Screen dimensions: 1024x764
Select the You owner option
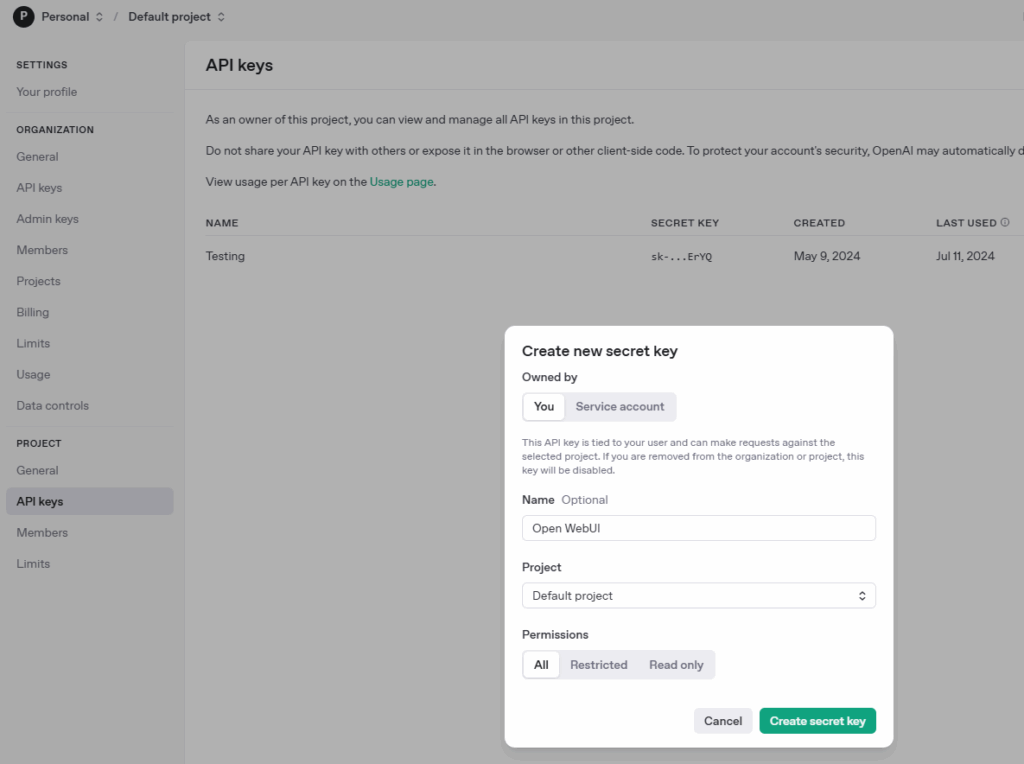pos(543,406)
